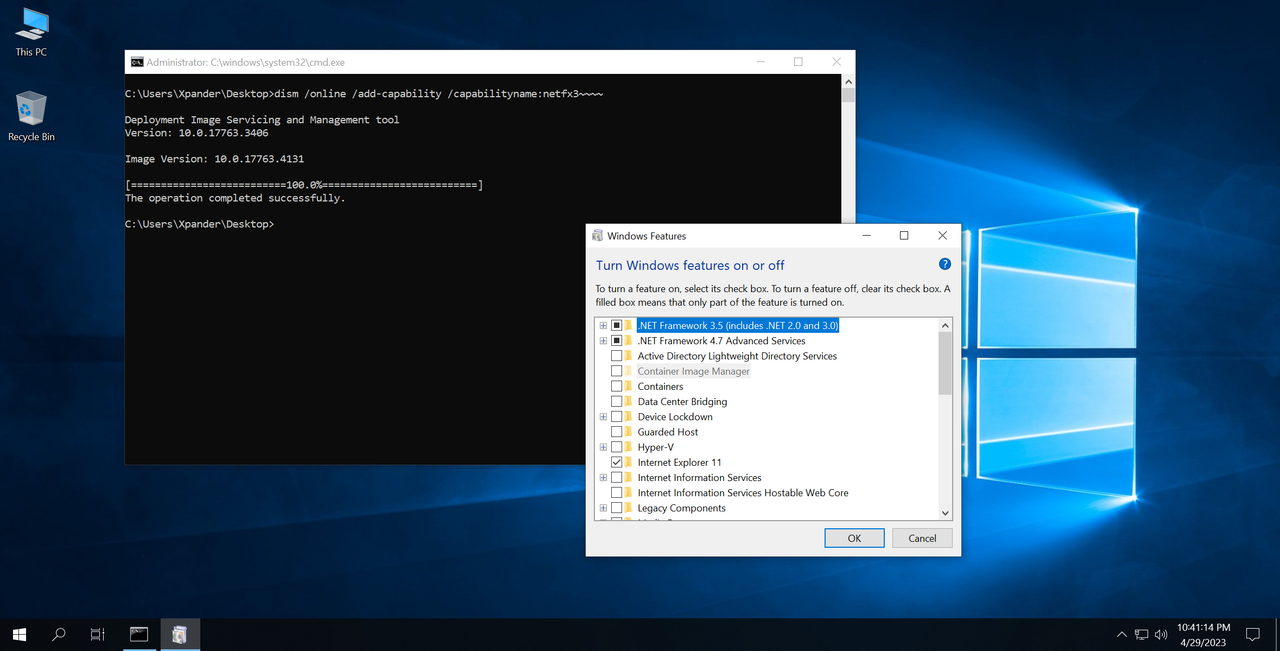This screenshot has width=1280, height=651.
Task: Select the Recycle Bin desktop icon
Action: [x=31, y=116]
